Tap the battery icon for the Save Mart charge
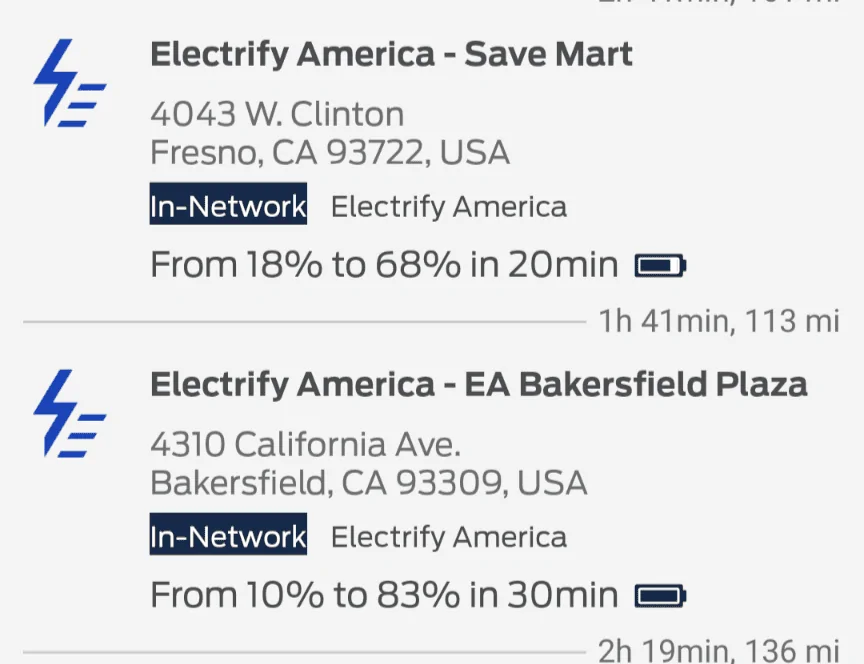Viewport: 864px width, 664px height. 661,266
